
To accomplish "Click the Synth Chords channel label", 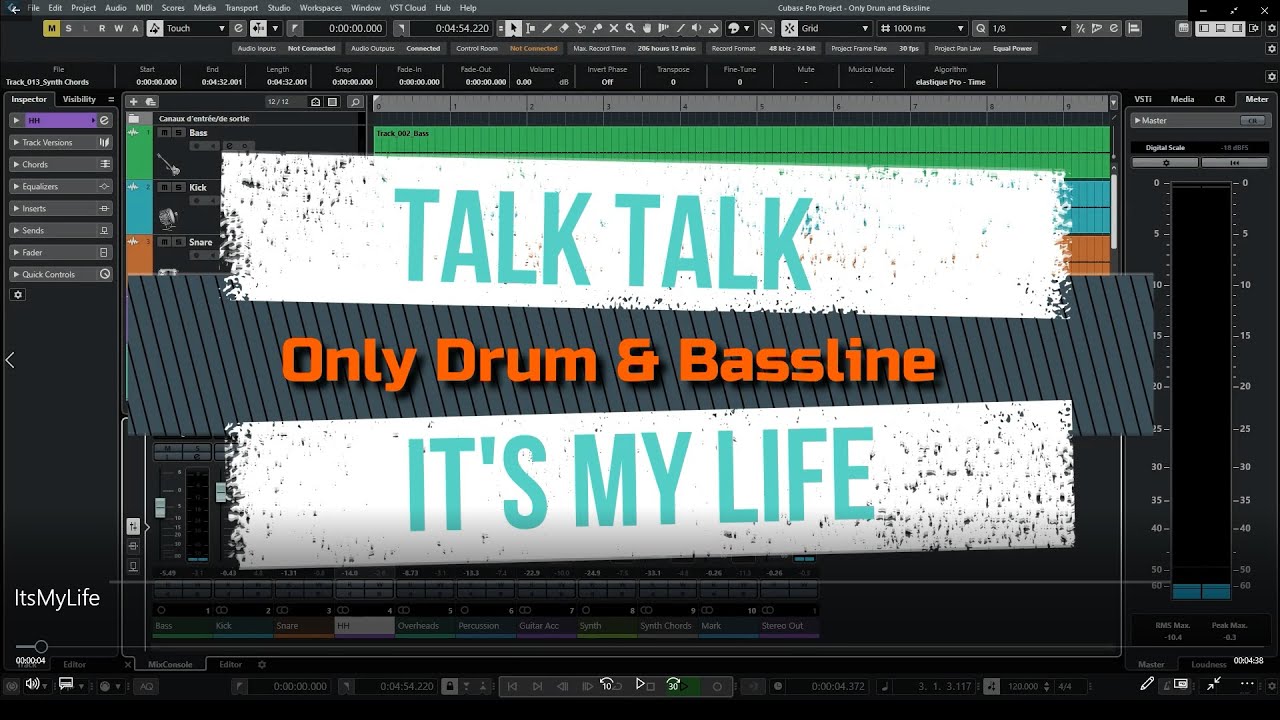I will click(x=666, y=626).
